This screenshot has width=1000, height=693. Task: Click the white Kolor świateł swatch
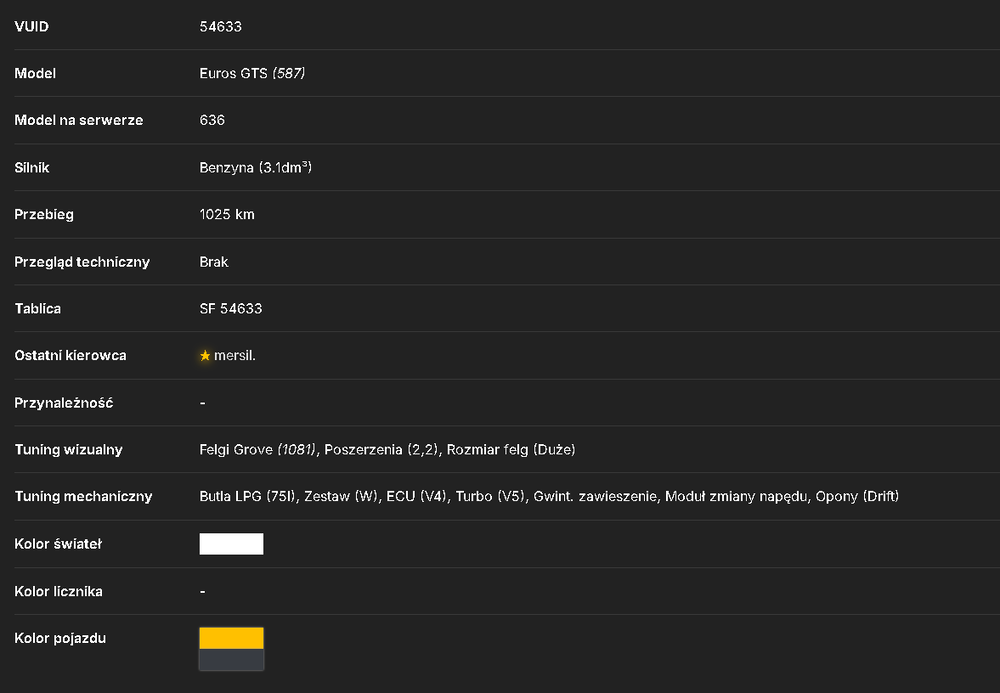tap(232, 544)
